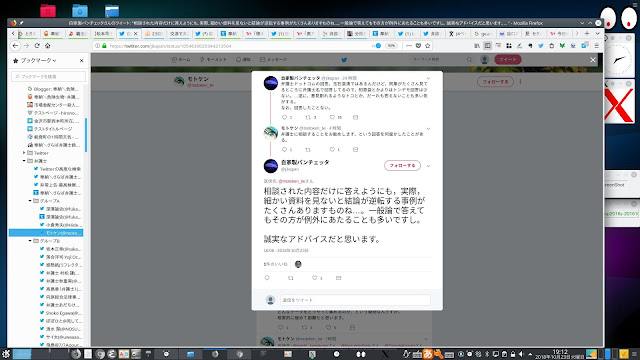This screenshot has height=360, width=640.
Task: Collapse the グループA bookmarks folder
Action: click(x=30, y=201)
